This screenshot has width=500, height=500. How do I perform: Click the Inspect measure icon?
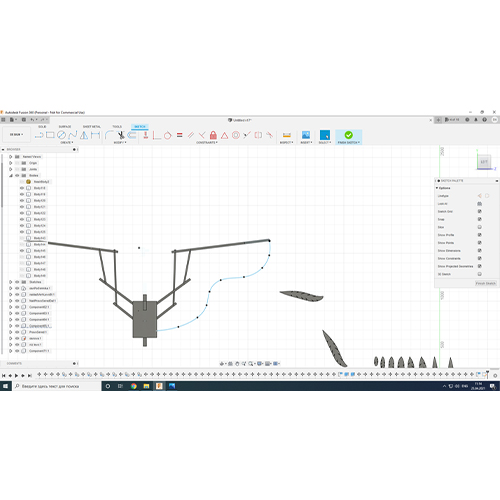pos(287,135)
